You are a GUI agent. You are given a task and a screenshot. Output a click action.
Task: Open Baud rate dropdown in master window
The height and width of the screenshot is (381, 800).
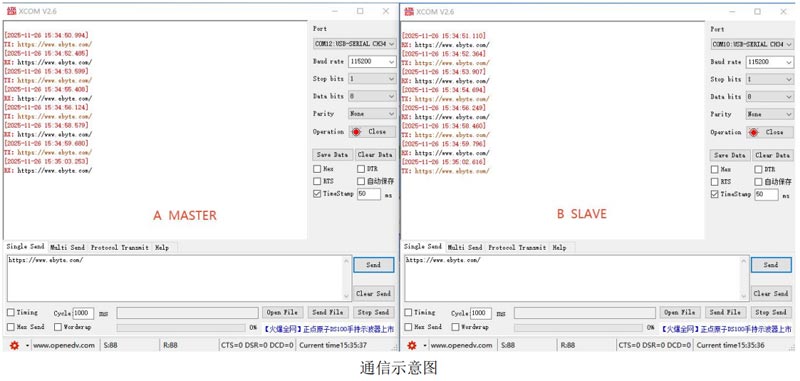372,62
